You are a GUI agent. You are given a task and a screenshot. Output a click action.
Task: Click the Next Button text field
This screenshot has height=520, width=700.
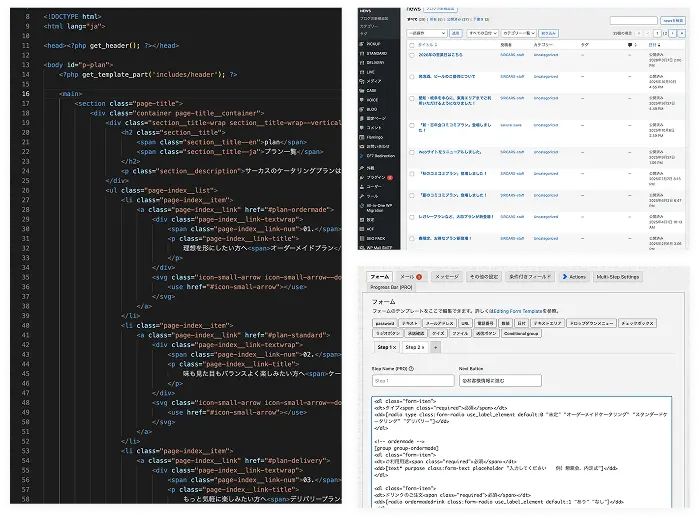coord(500,381)
